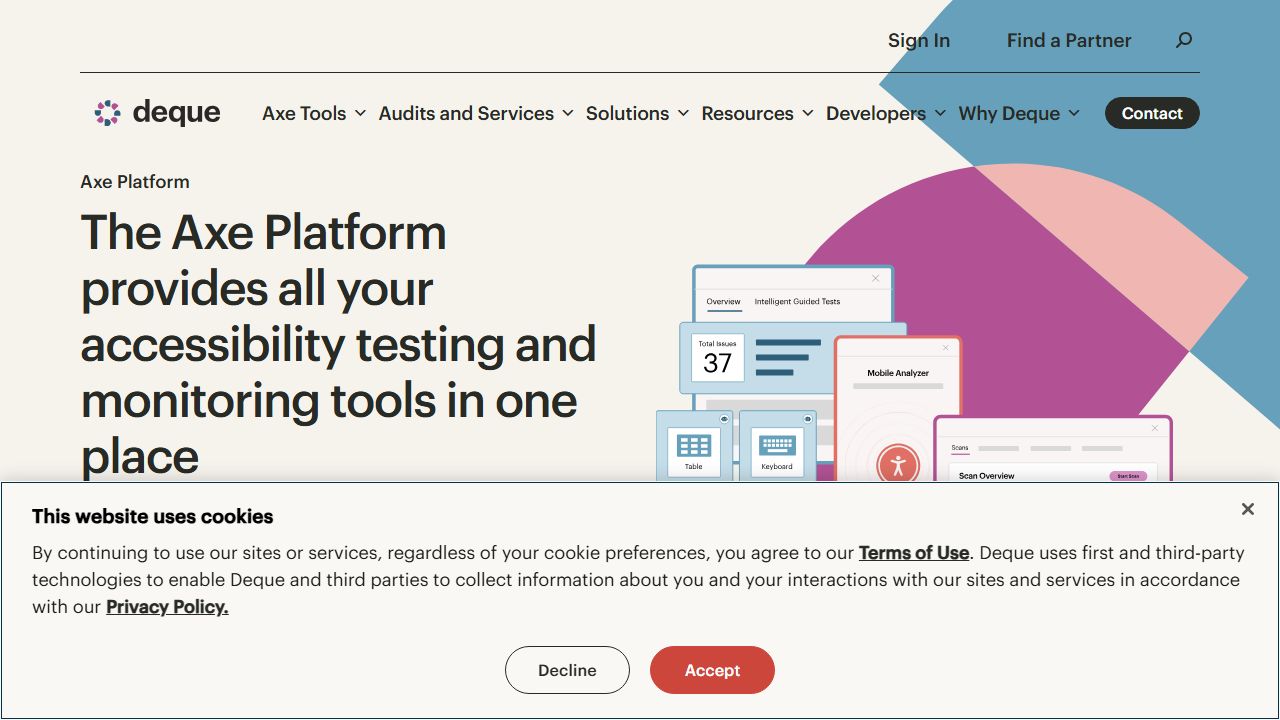The image size is (1280, 720).
Task: Dismiss the cookie banner with the X
Action: pos(1247,509)
